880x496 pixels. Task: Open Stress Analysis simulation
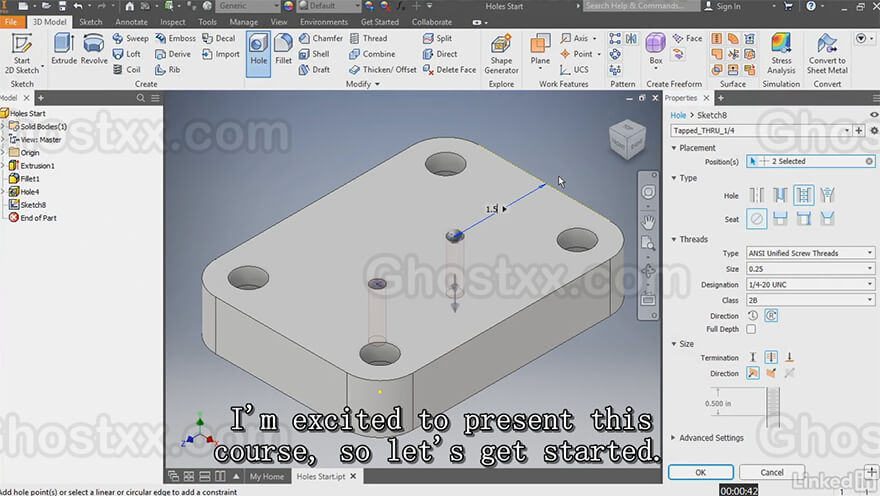pyautogui.click(x=781, y=54)
